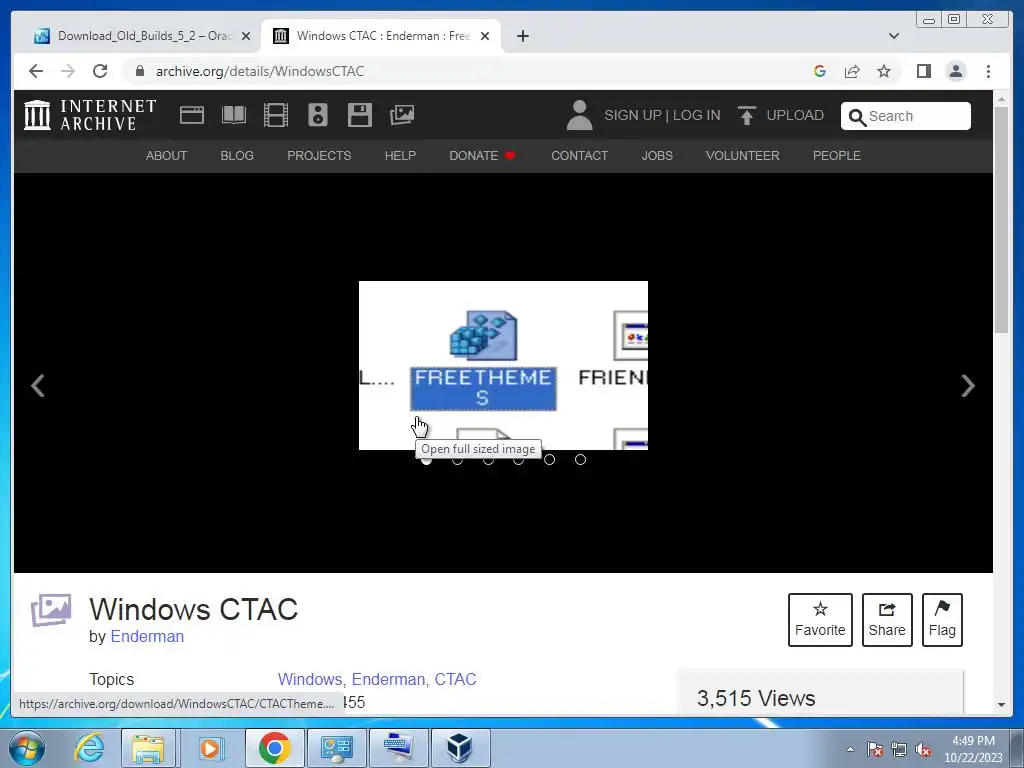Open the Enderman topic link
Viewport: 1024px width, 768px height.
pyautogui.click(x=388, y=679)
